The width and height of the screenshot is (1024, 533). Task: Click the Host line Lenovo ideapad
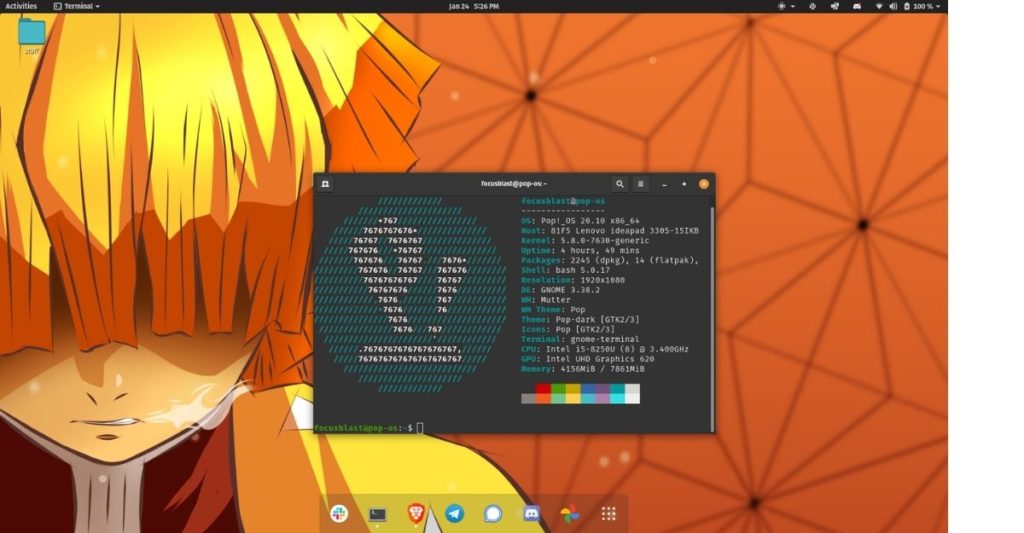pyautogui.click(x=610, y=231)
